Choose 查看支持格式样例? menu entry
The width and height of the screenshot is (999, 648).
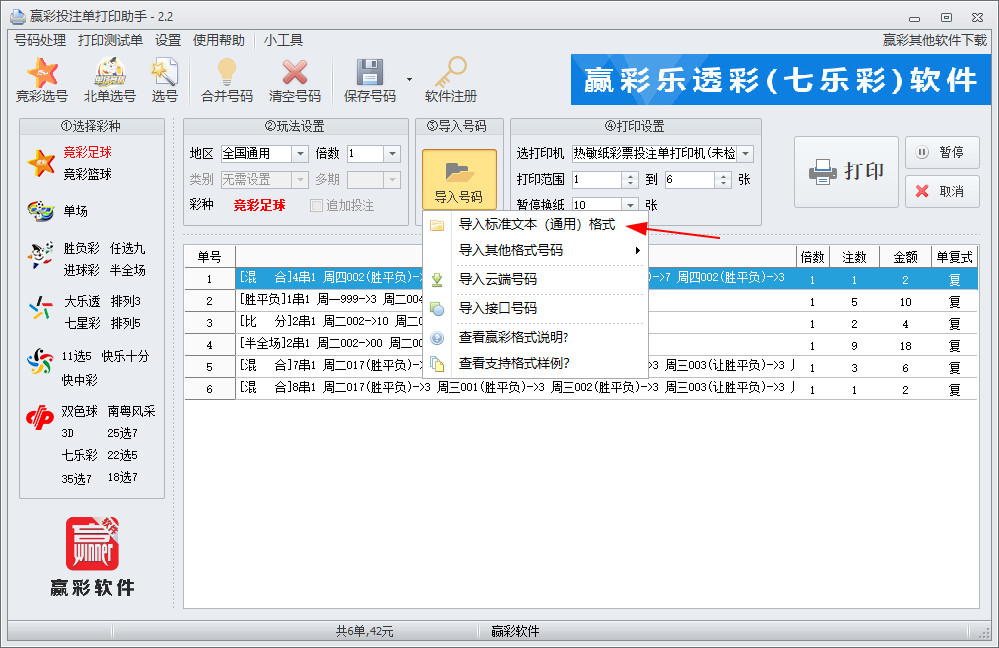click(536, 363)
